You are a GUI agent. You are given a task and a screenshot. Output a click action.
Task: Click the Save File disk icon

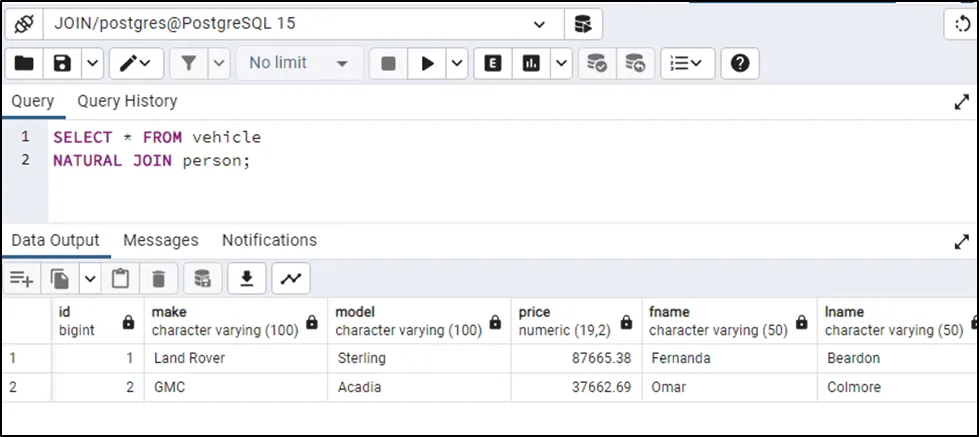tap(62, 63)
